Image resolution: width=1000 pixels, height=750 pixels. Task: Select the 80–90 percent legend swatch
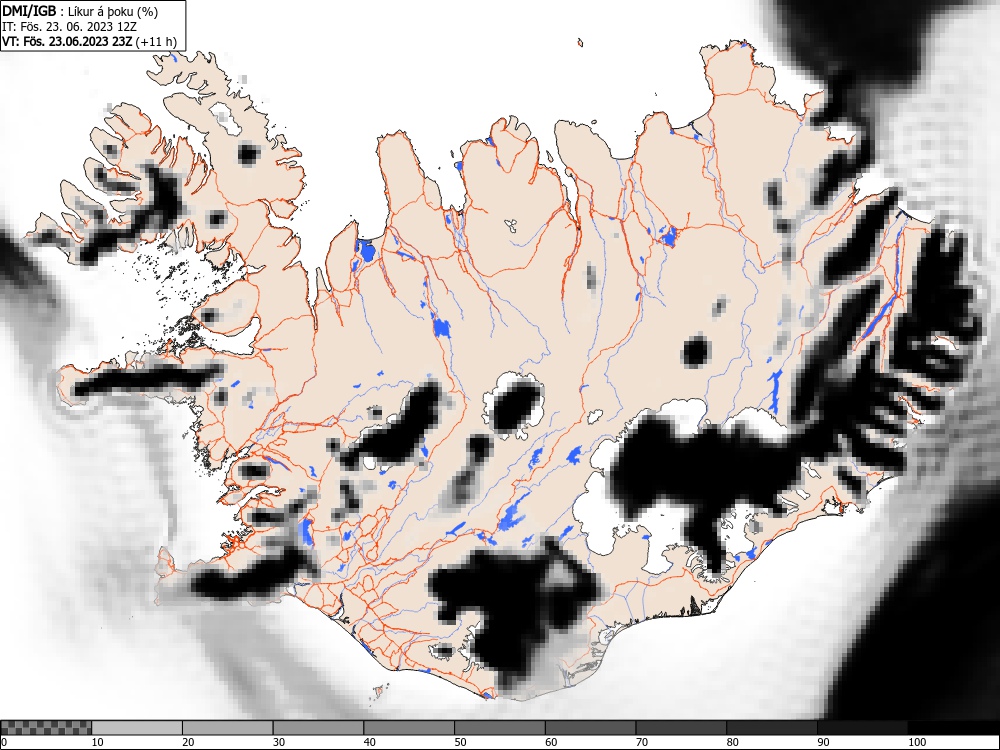click(x=772, y=728)
